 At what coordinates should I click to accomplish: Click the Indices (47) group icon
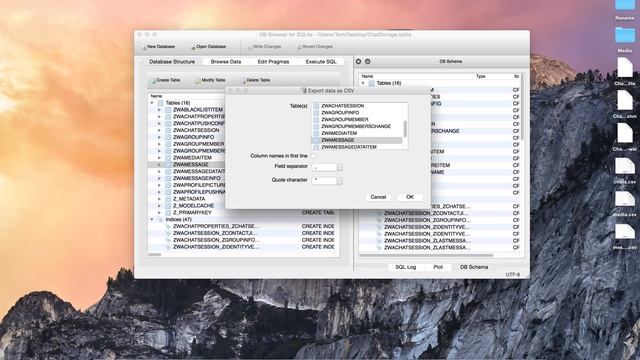tap(160, 220)
